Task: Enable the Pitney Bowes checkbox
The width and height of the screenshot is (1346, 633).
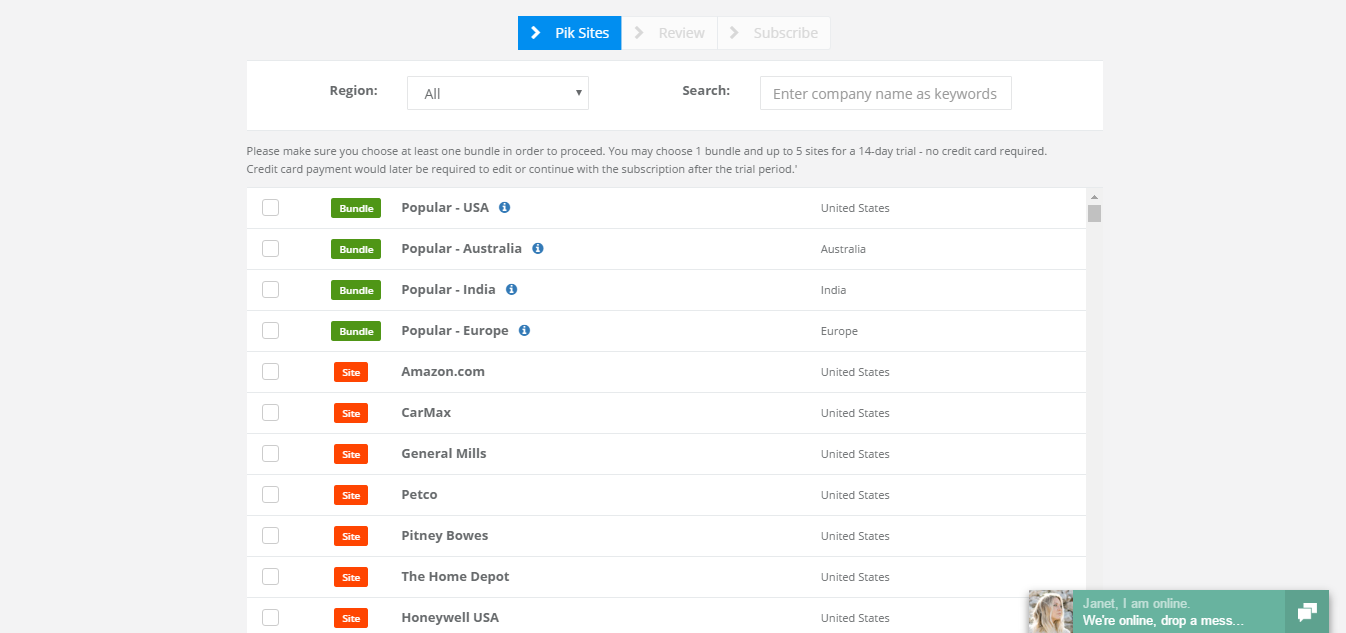Action: [270, 535]
